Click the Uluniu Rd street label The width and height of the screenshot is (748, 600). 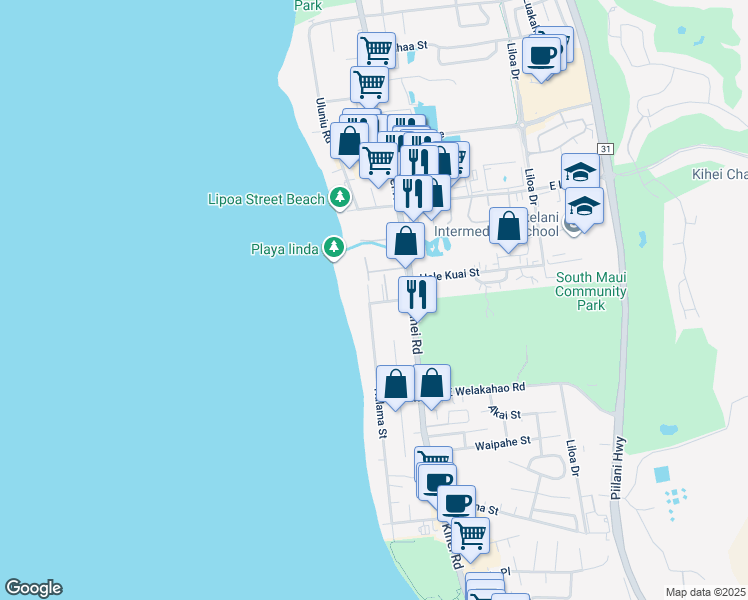point(323,120)
